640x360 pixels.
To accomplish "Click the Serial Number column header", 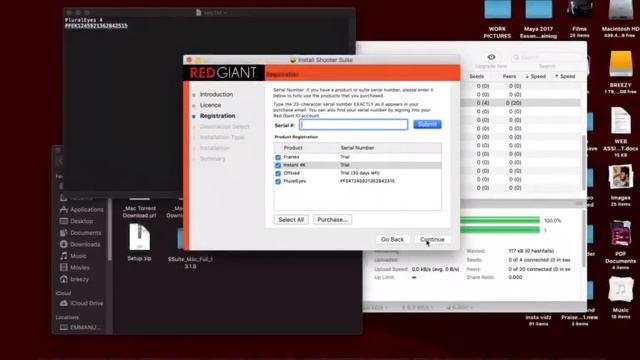I will coord(357,148).
